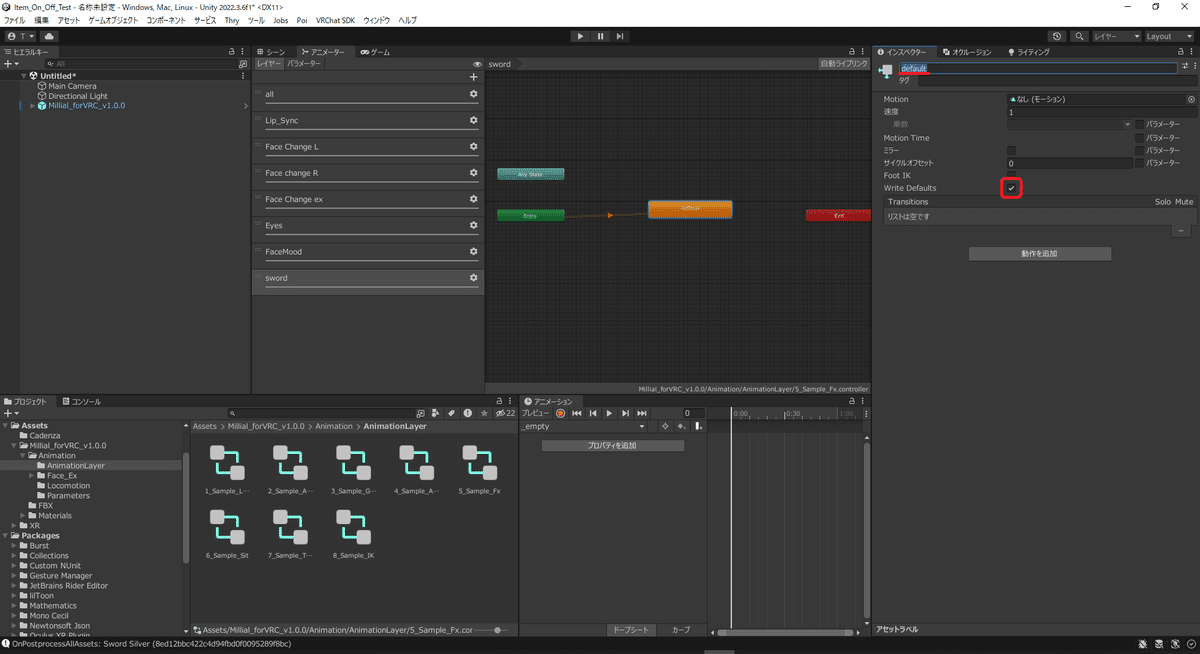Play the animation clip preview
Image resolution: width=1200 pixels, height=654 pixels.
(x=609, y=413)
